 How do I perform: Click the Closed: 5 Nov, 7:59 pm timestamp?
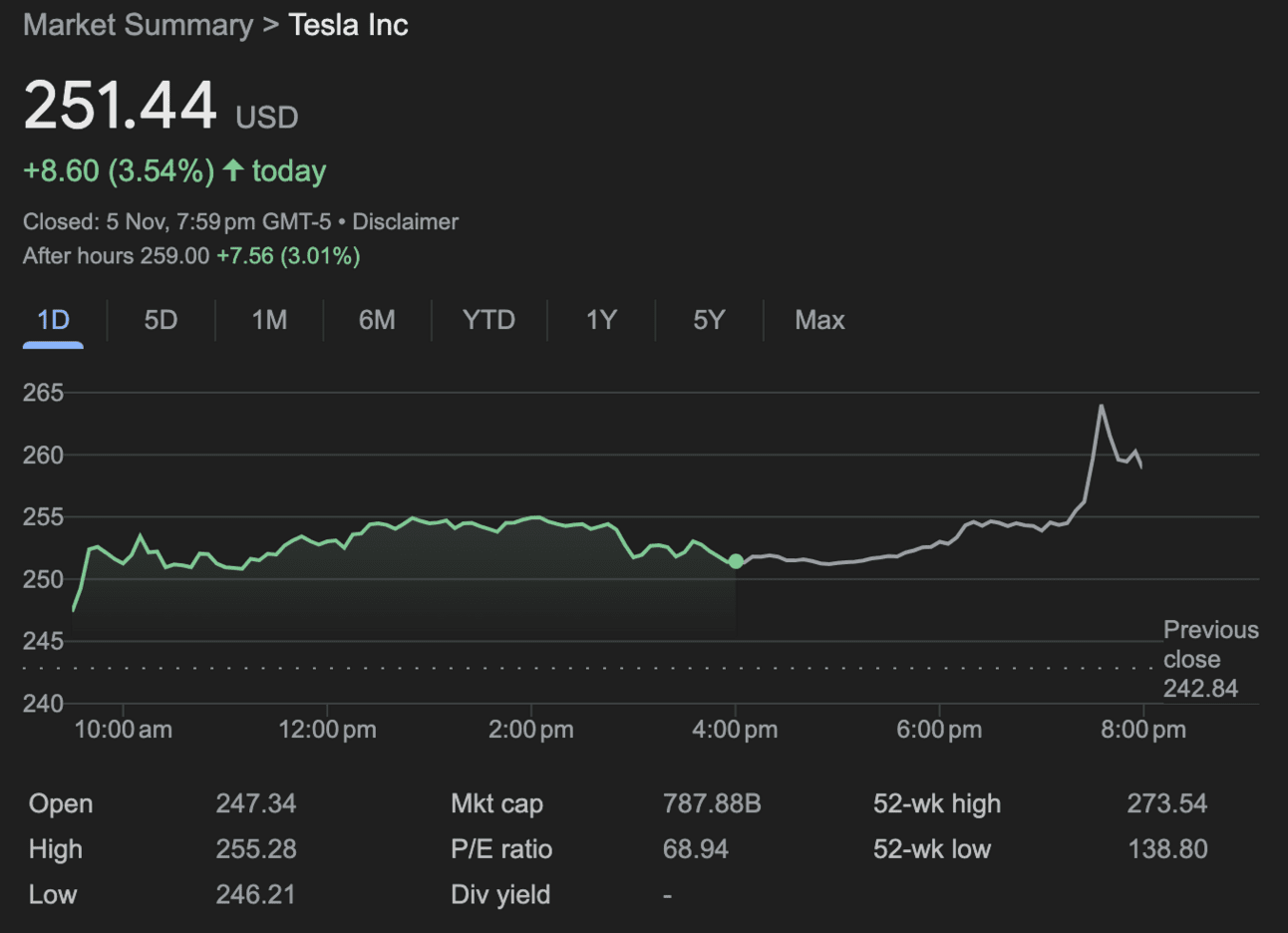(x=177, y=221)
